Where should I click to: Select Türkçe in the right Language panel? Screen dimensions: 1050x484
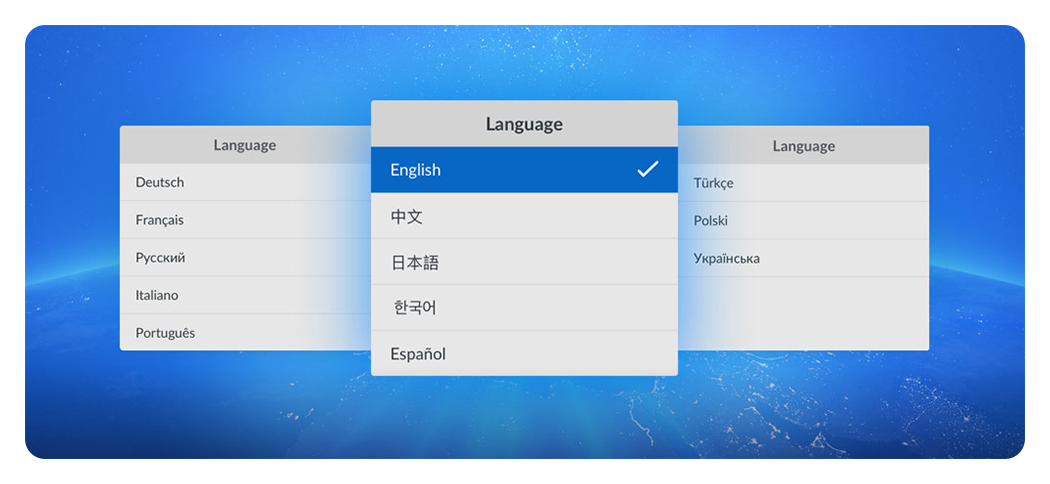click(804, 183)
